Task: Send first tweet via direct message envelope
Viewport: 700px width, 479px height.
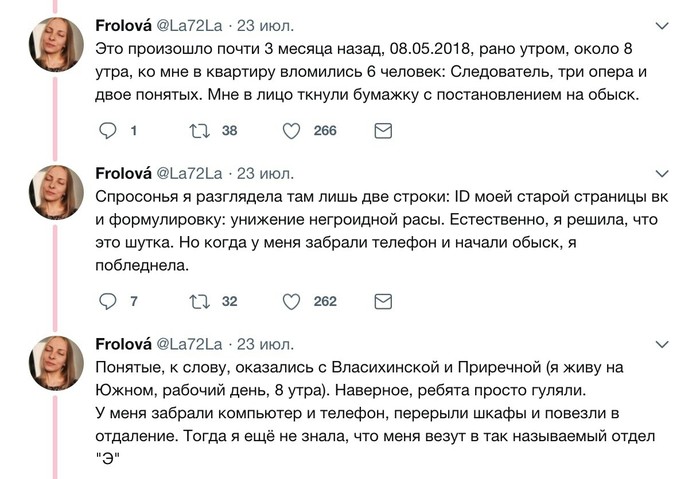Action: [382, 130]
